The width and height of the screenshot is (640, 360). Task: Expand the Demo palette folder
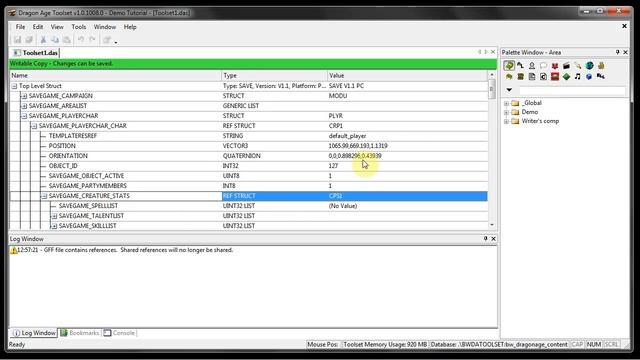point(507,112)
